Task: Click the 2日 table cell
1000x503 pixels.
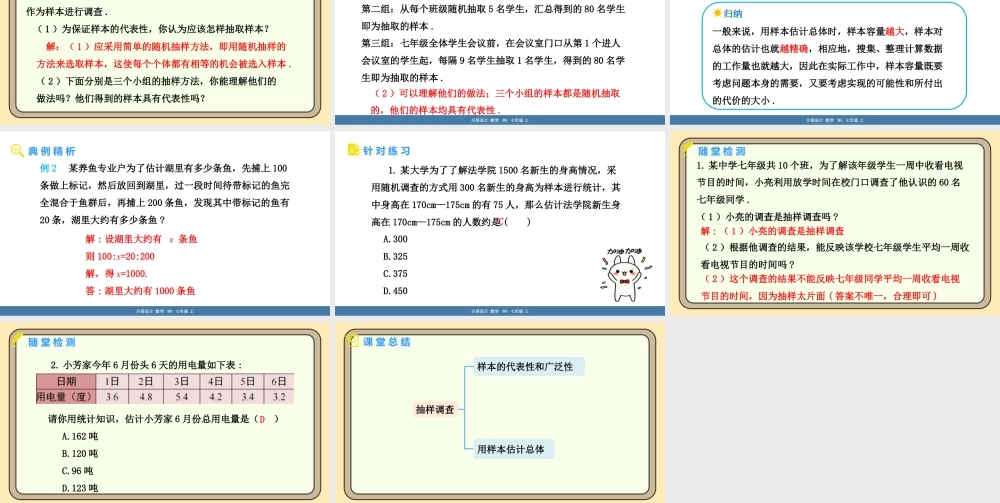Action: [145, 381]
